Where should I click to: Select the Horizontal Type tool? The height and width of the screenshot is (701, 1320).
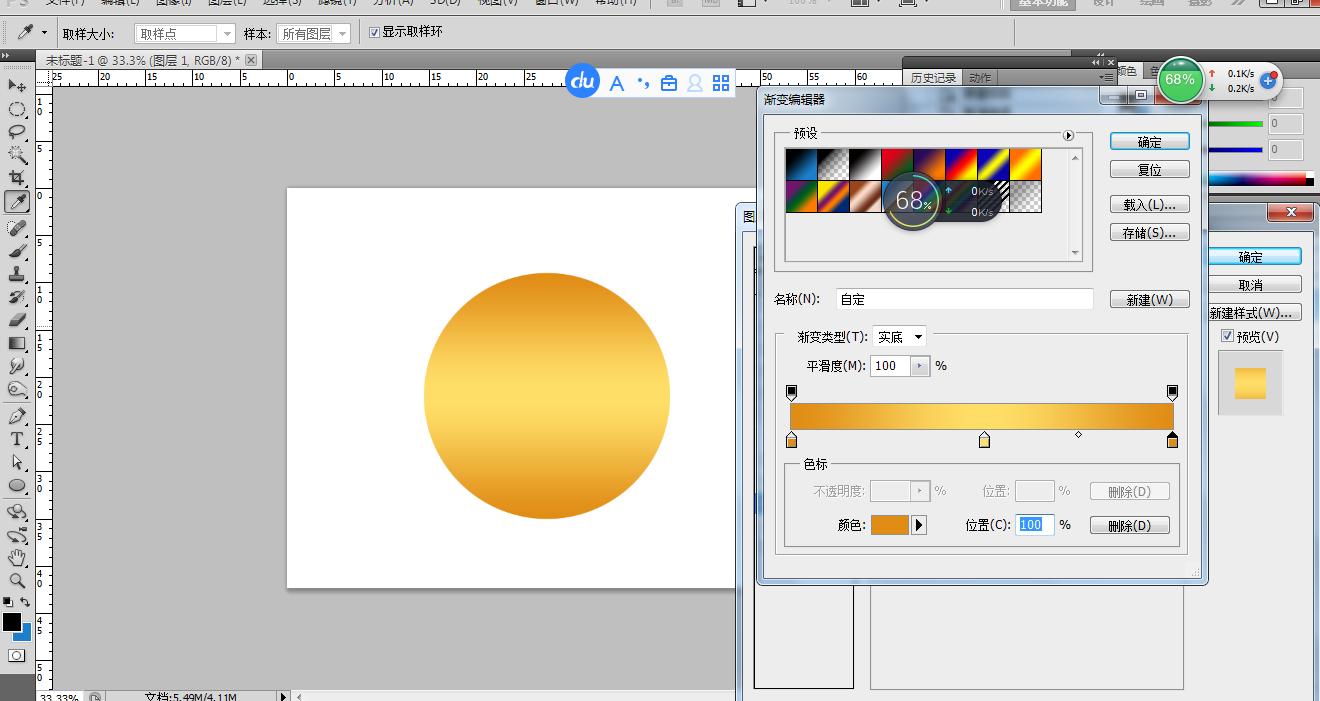pyautogui.click(x=14, y=439)
